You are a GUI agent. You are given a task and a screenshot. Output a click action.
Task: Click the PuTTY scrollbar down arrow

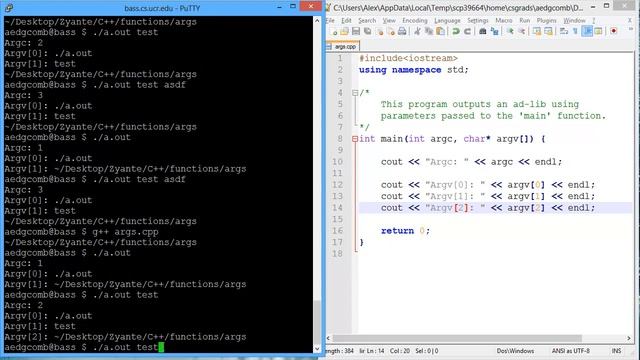pos(317,349)
